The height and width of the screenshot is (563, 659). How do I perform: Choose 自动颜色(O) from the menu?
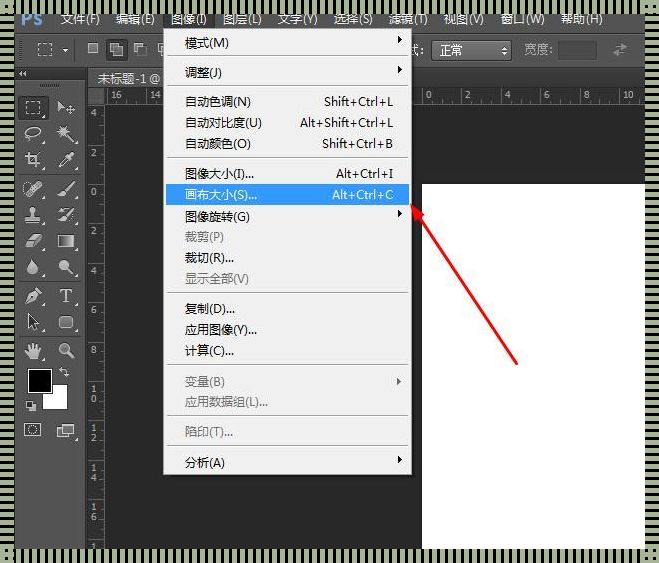(287, 144)
